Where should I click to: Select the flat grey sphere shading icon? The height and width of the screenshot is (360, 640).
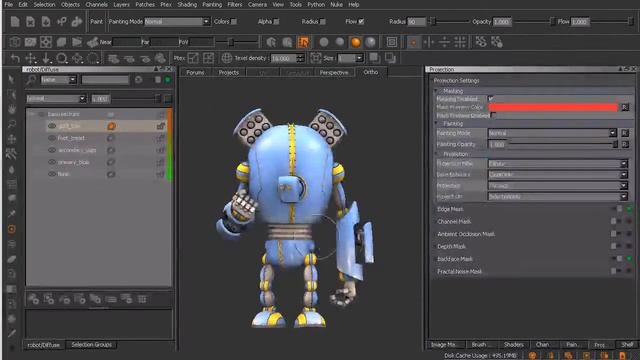coord(324,42)
